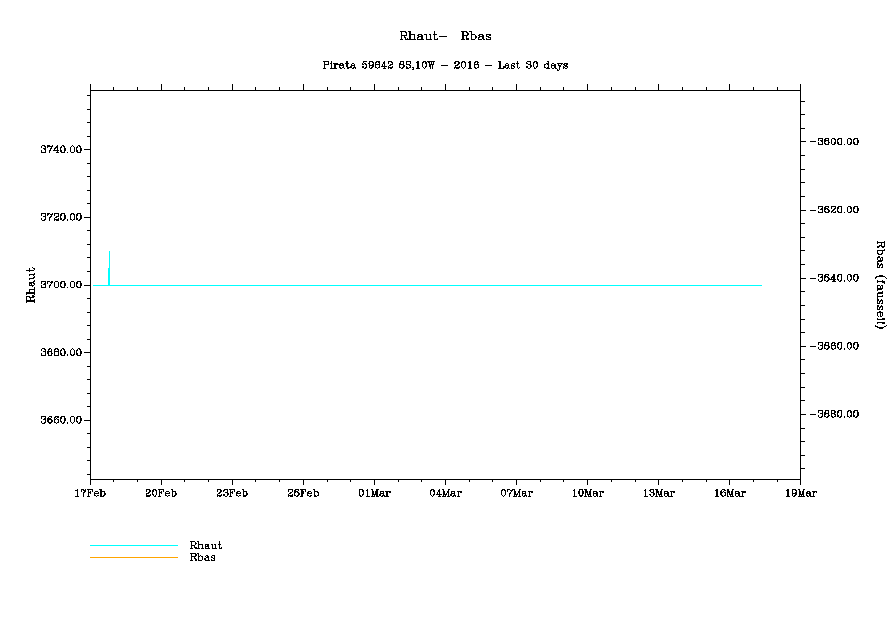Select the 10Mar date tick label
This screenshot has width=891, height=630.
pos(587,493)
